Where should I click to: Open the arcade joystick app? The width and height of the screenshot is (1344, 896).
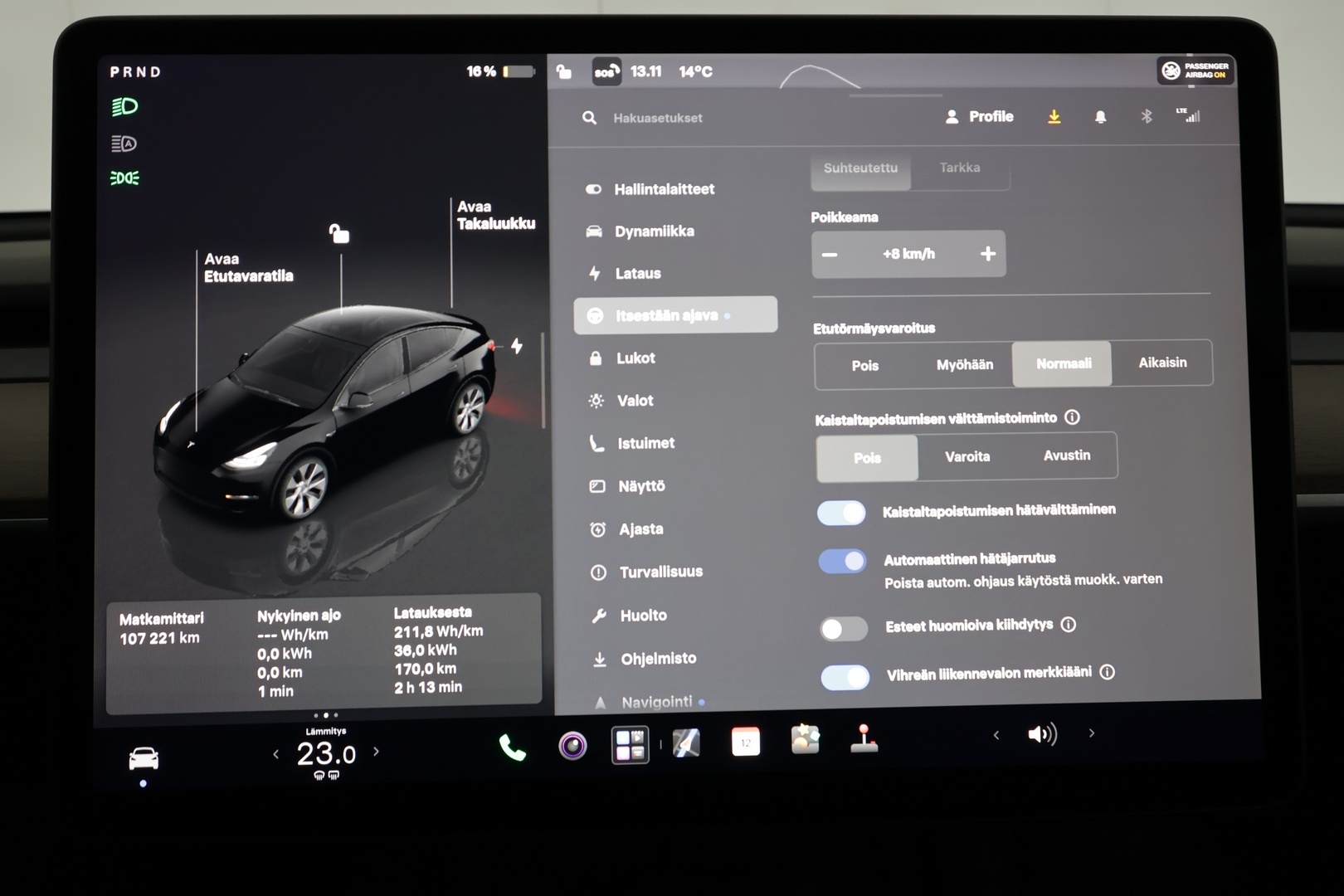click(x=864, y=738)
